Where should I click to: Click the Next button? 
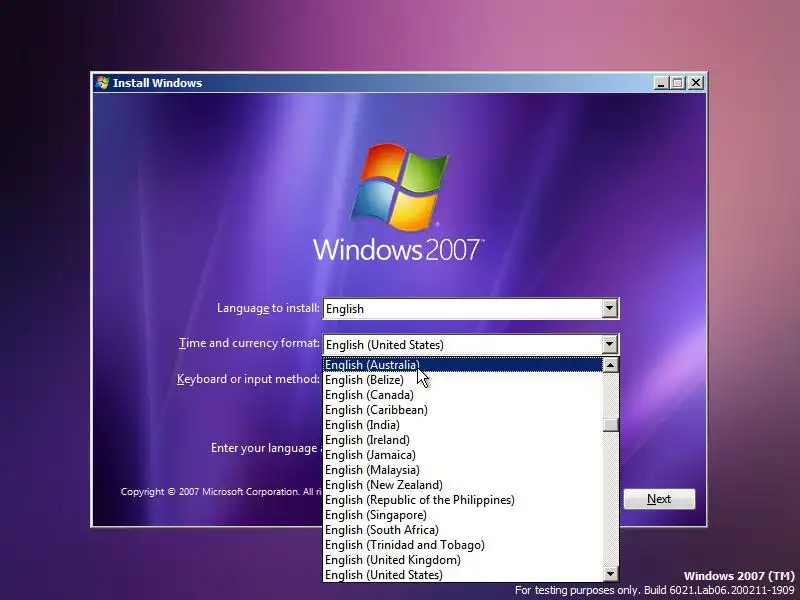click(659, 499)
